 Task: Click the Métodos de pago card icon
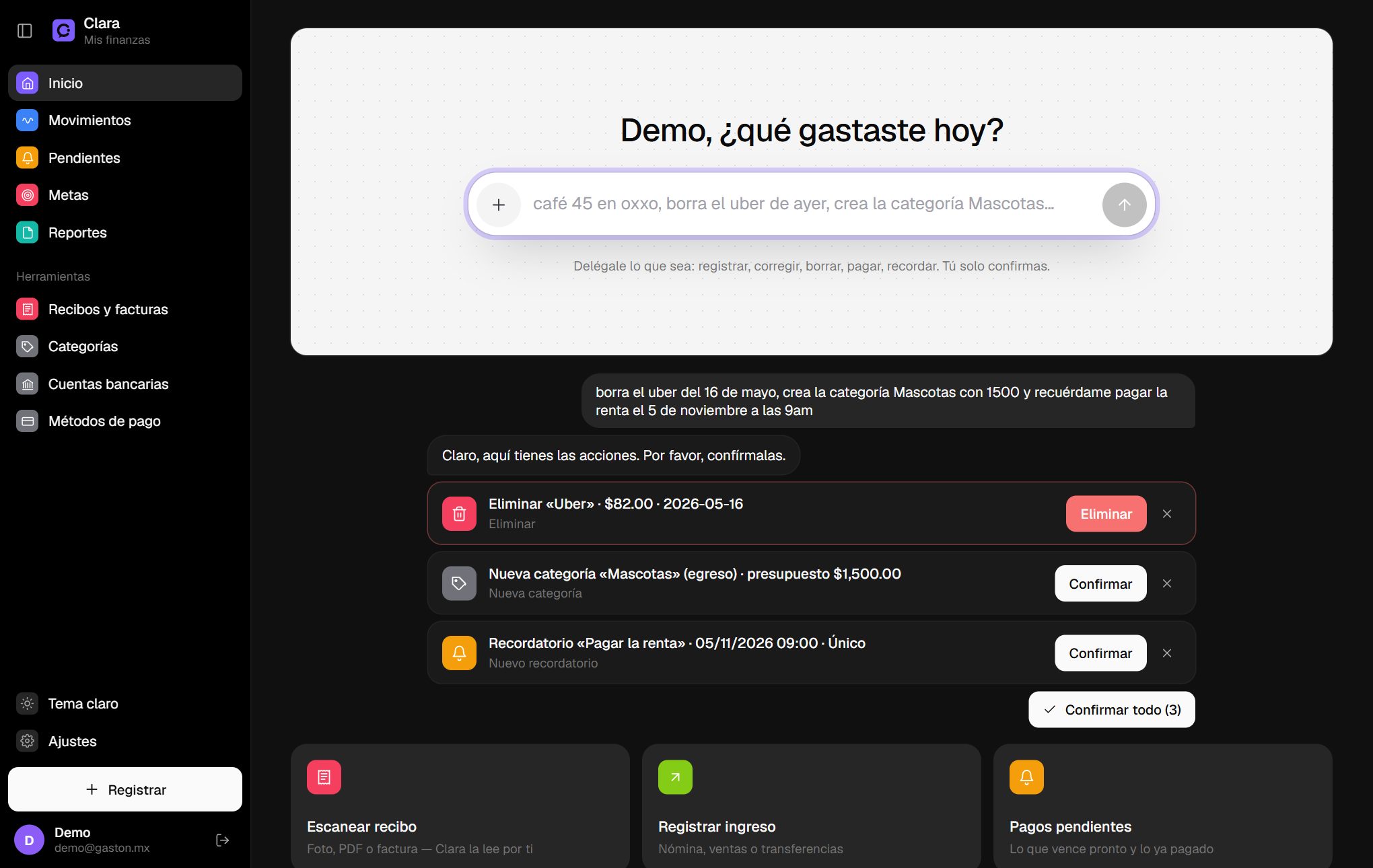pos(28,421)
